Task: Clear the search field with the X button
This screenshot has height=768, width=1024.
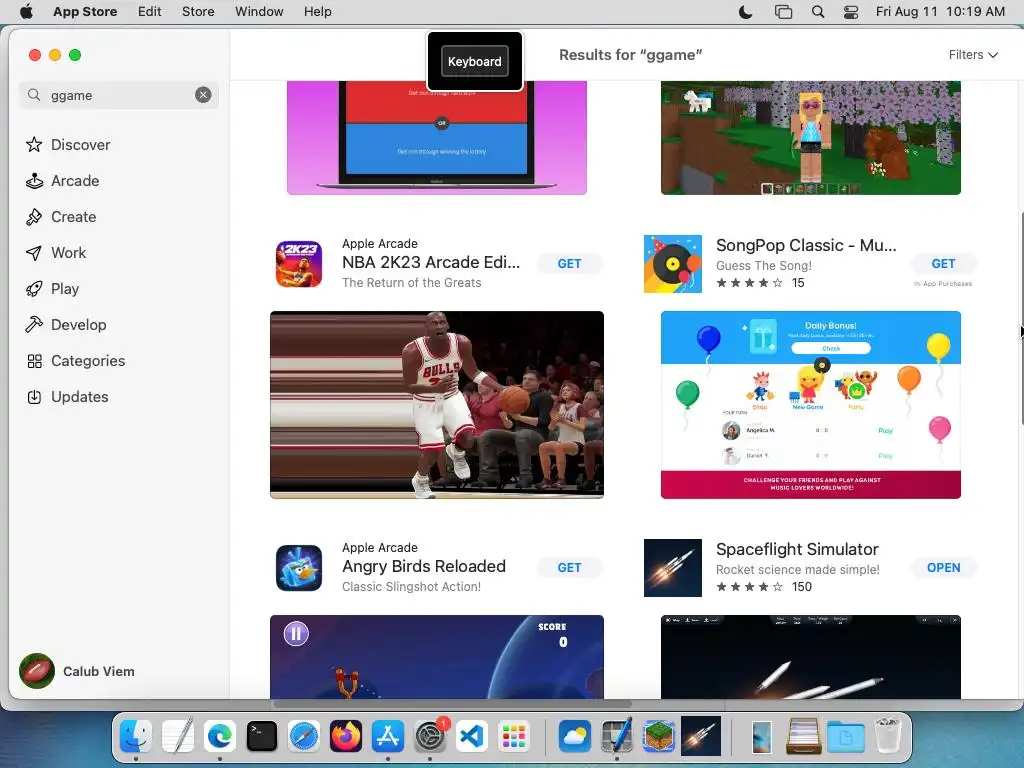Action: tap(203, 95)
